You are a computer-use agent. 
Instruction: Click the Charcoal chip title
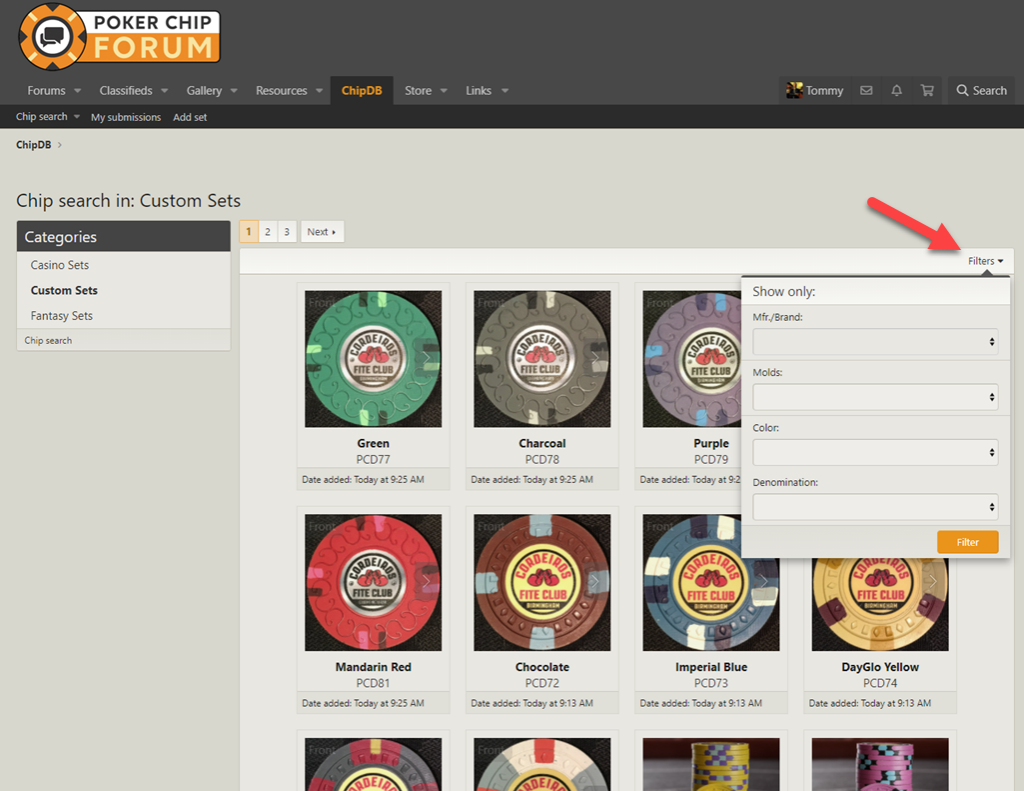coord(542,443)
